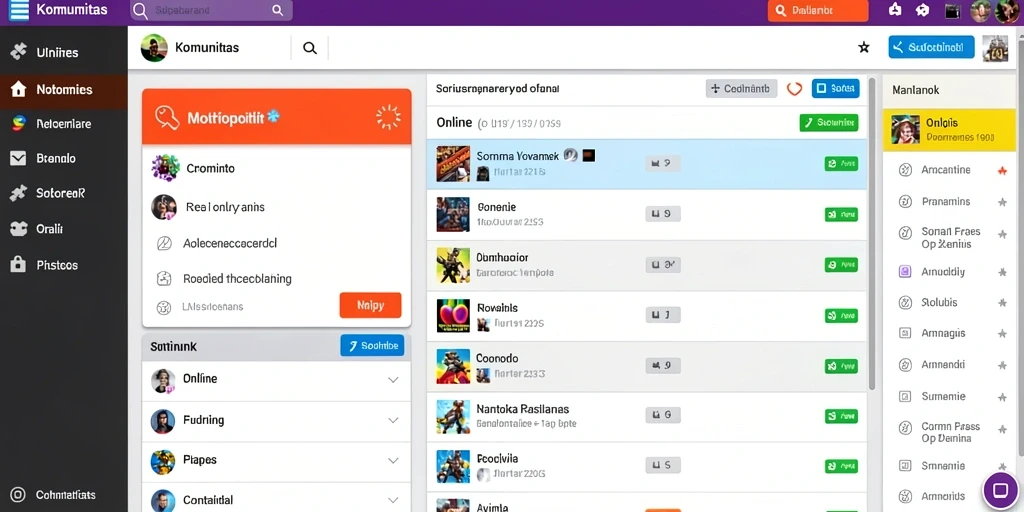Click the orange heart icon above the list

pos(794,89)
